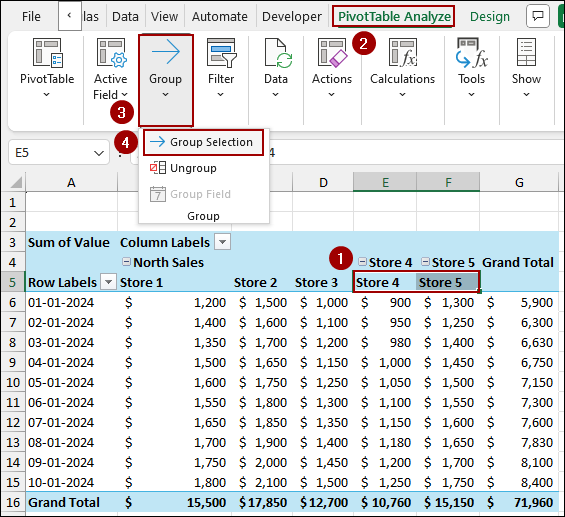Collapse the North Sales group
565x517 pixels.
tap(126, 262)
